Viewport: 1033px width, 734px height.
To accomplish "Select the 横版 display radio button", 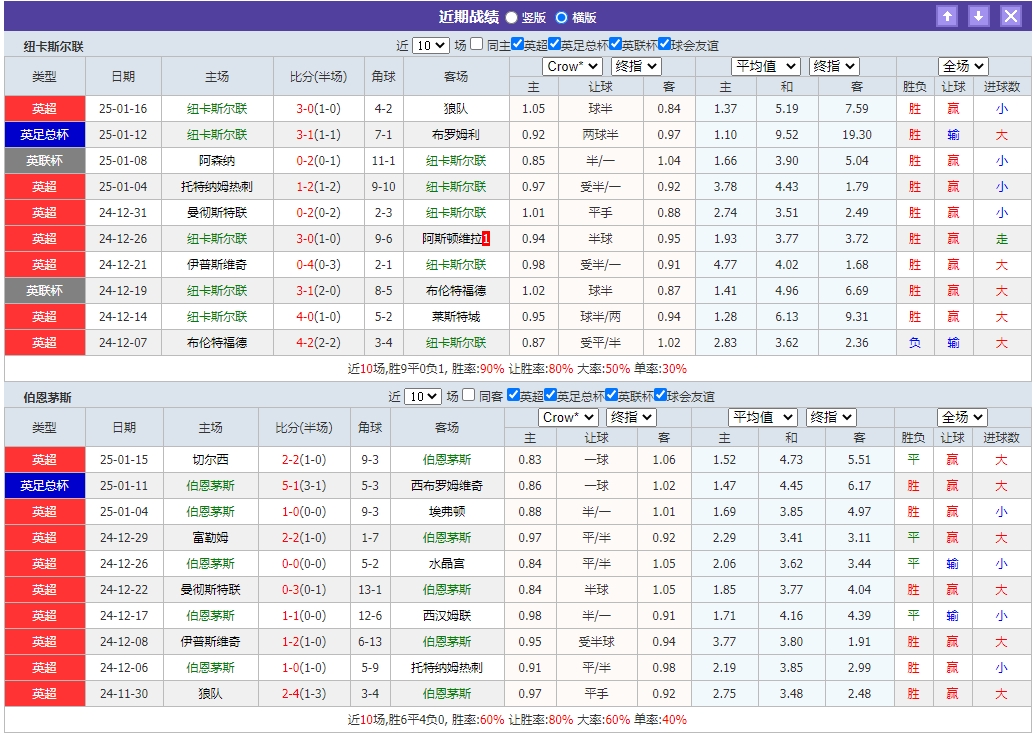I will 562,15.
